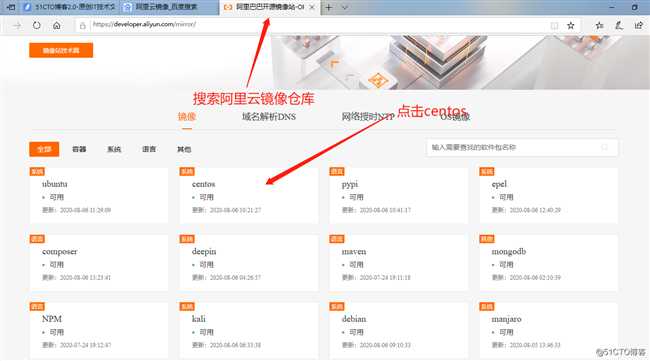This screenshot has width=650, height=361.
Task: Click the favorite star in address bar
Action: 571,25
